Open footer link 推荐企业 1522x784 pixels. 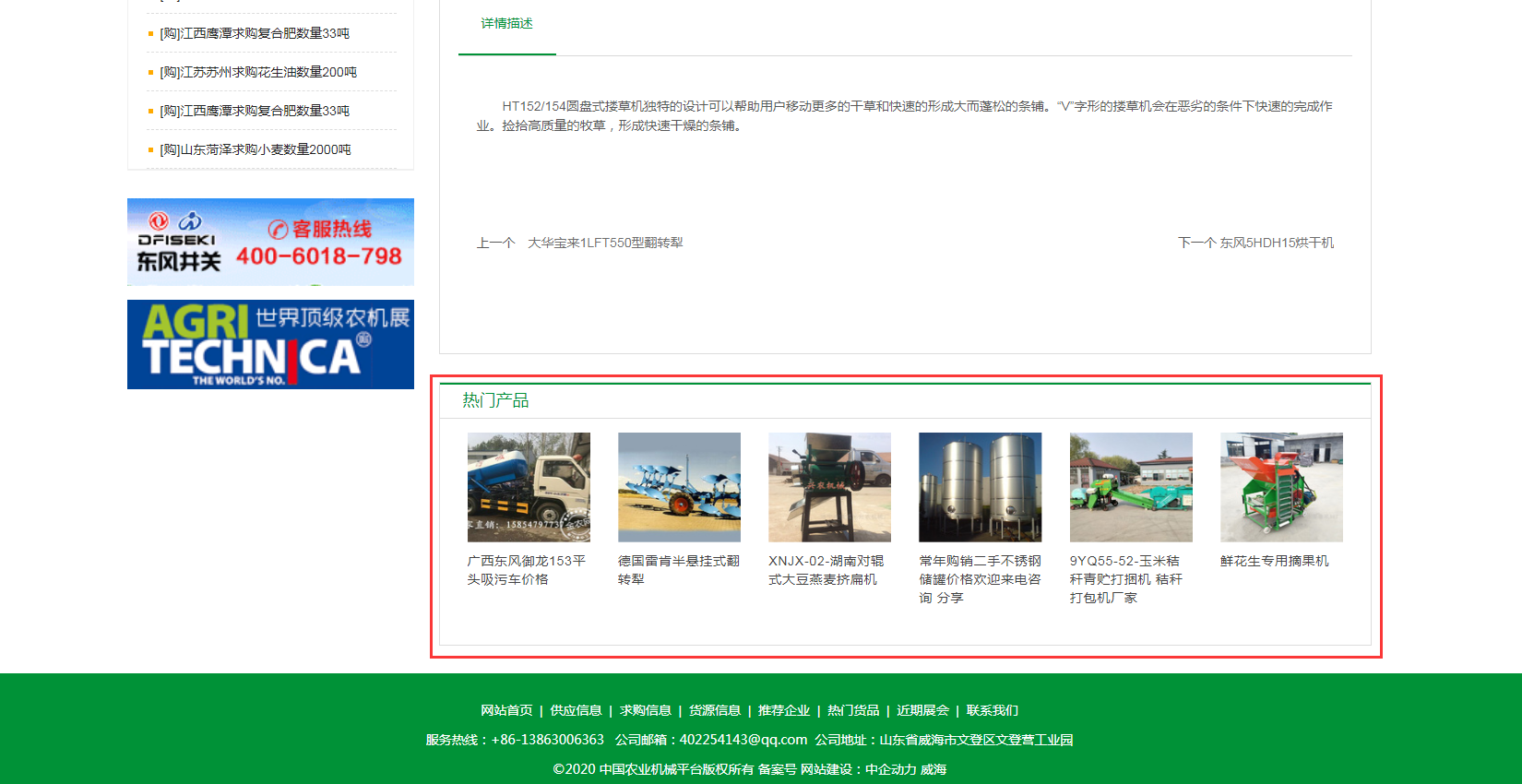[784, 710]
